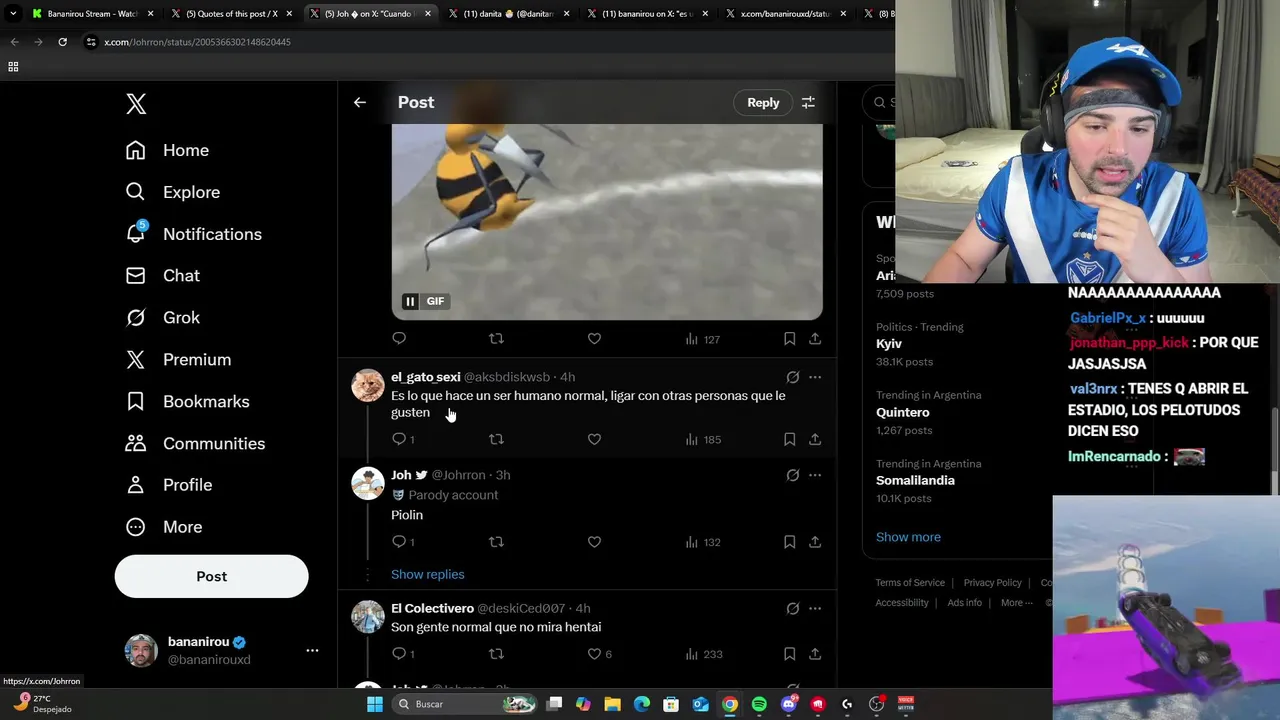Repost the Piolin reply
The height and width of the screenshot is (720, 1280).
coord(496,542)
